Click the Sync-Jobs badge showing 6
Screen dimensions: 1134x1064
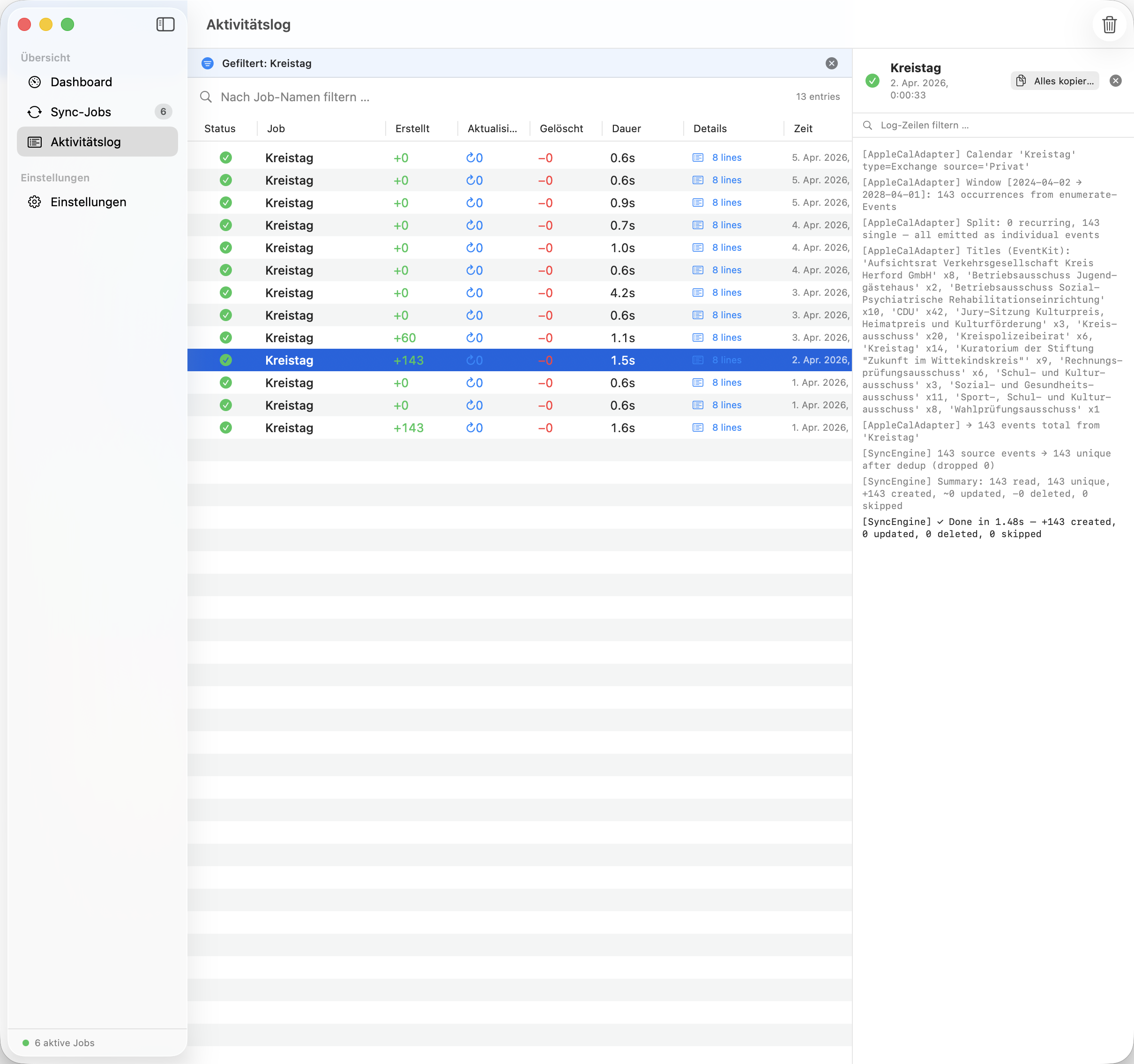163,112
